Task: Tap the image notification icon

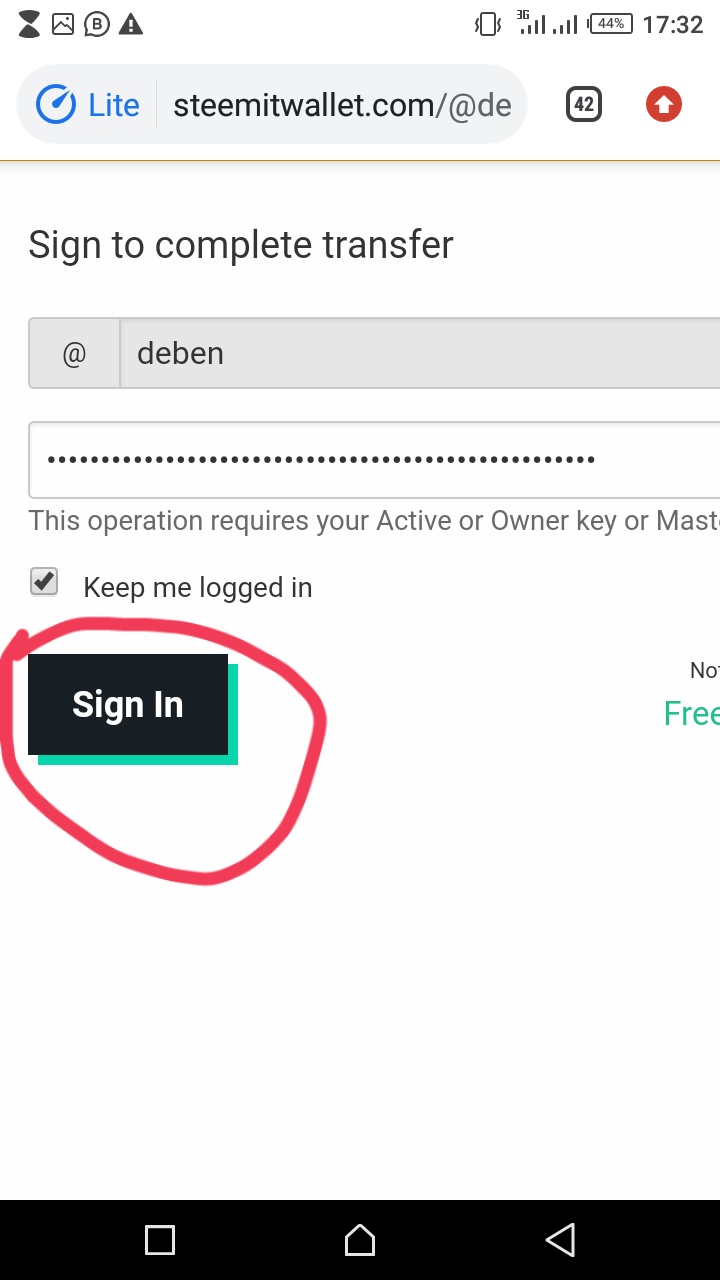Action: [x=63, y=24]
